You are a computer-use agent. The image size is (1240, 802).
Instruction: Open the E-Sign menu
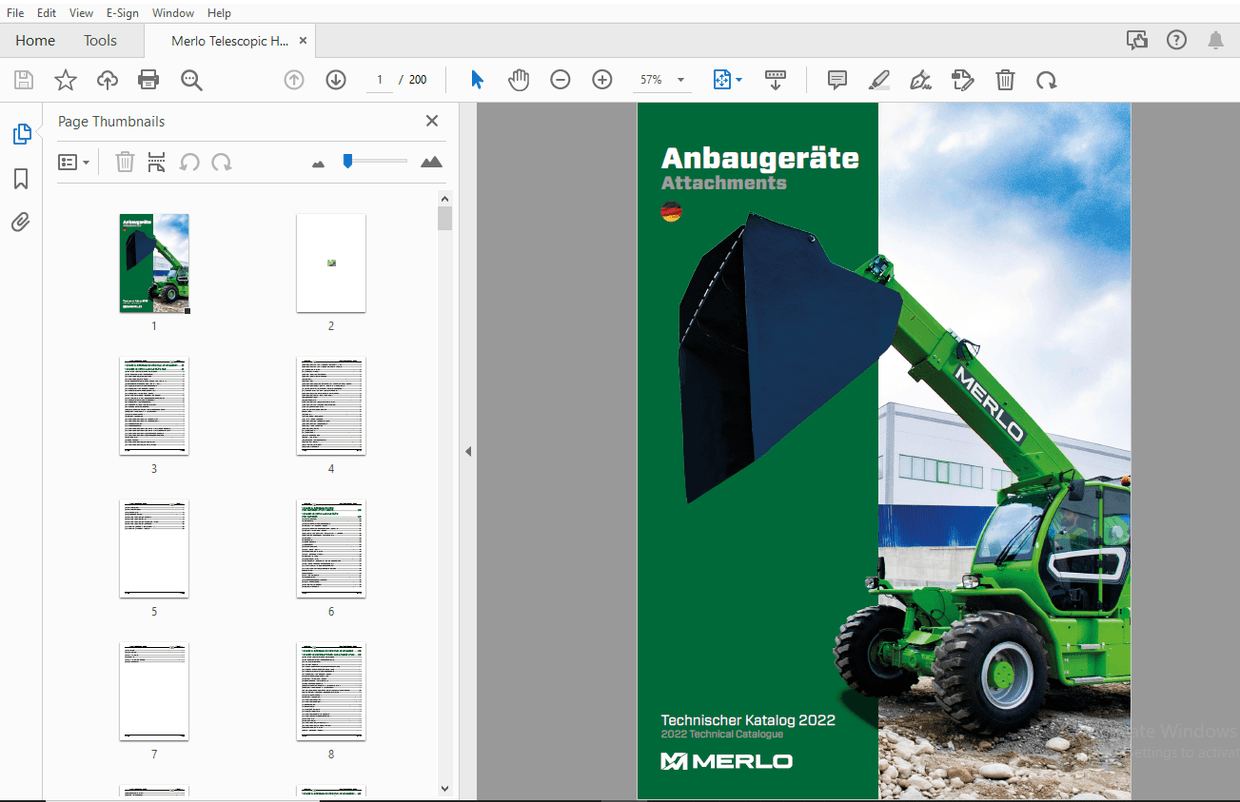(x=122, y=12)
